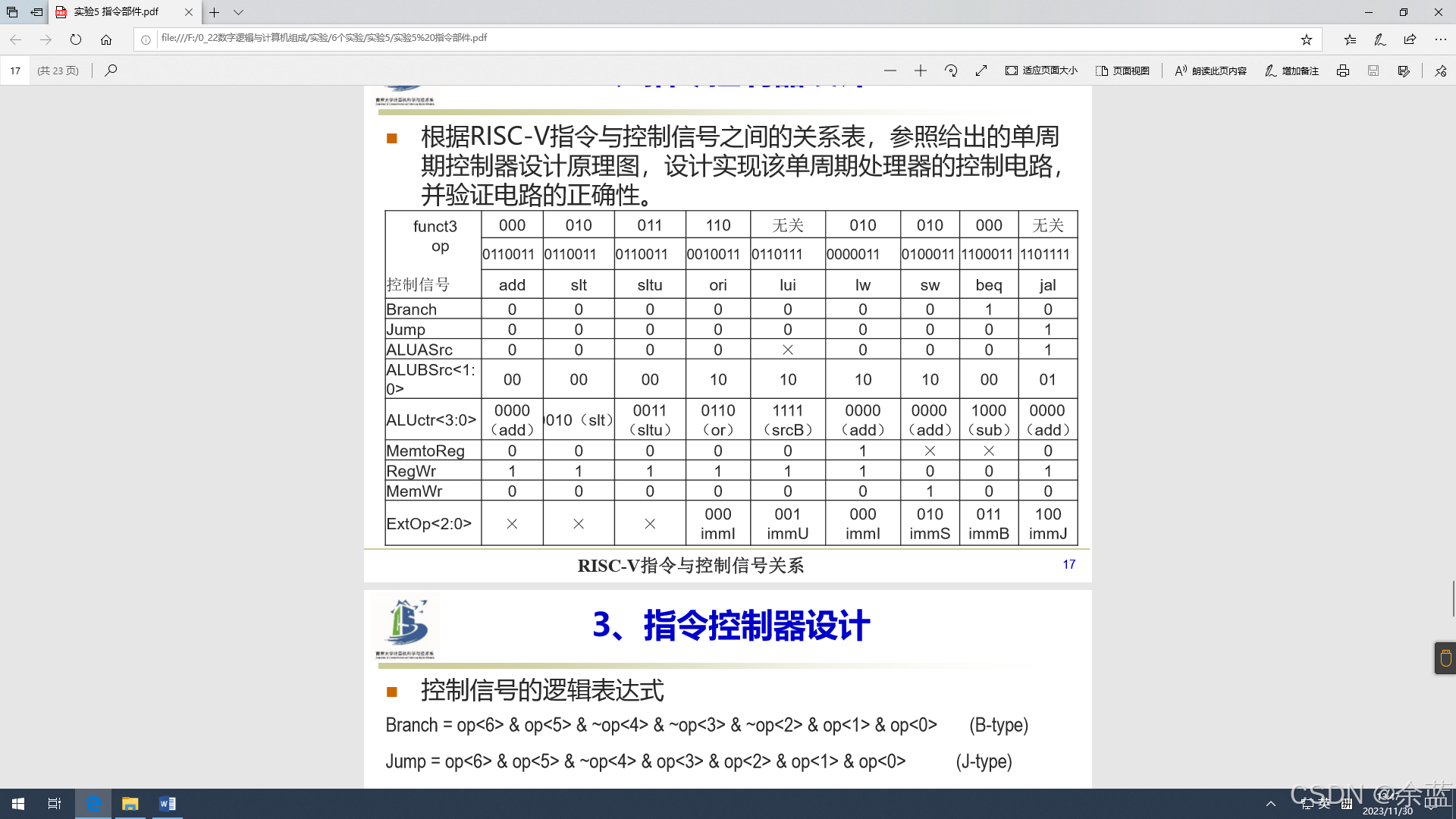Image resolution: width=1456 pixels, height=819 pixels.
Task: Zoom out with the minus icon
Action: [x=890, y=71]
